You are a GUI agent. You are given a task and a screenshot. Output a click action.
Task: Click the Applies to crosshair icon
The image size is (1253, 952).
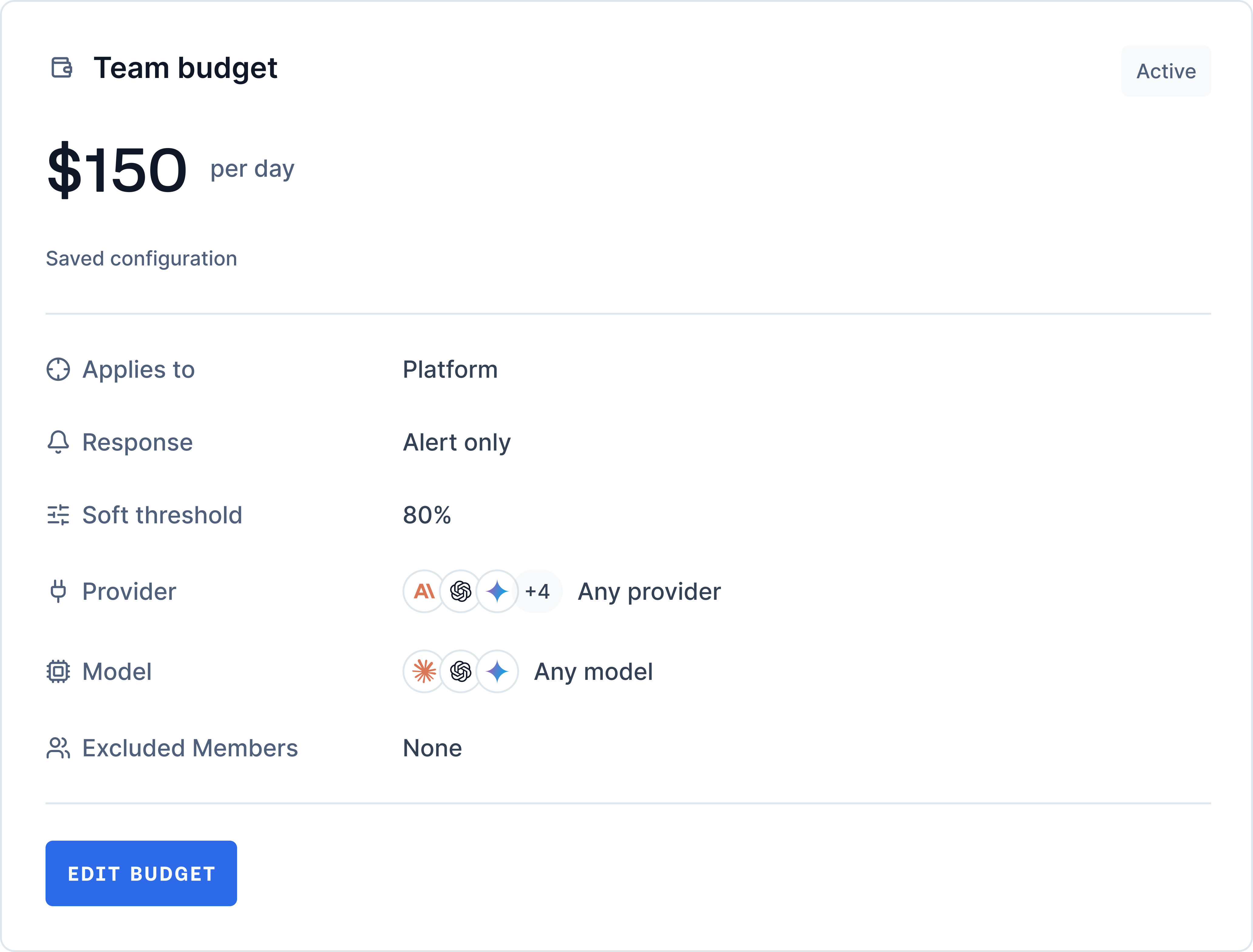click(x=58, y=370)
